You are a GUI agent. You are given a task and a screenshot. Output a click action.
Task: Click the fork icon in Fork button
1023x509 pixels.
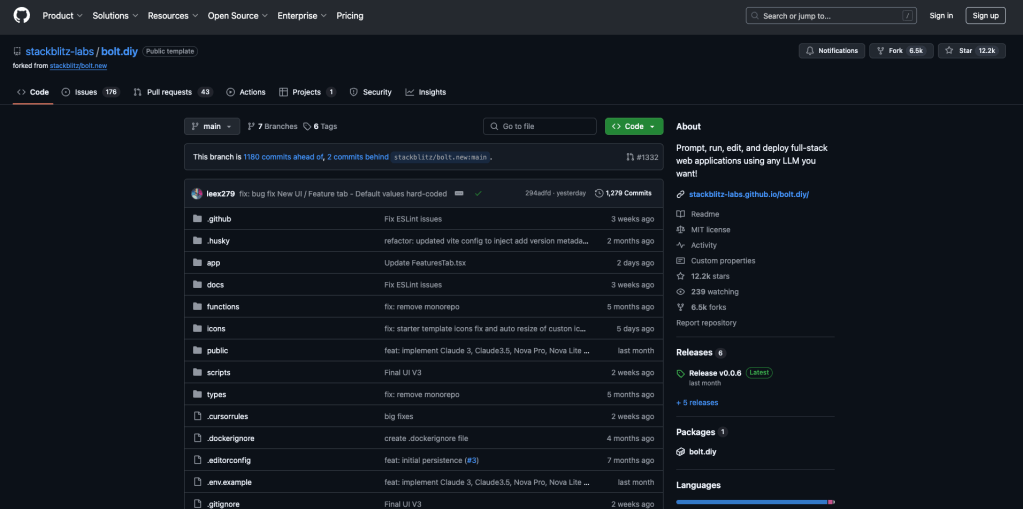point(880,51)
